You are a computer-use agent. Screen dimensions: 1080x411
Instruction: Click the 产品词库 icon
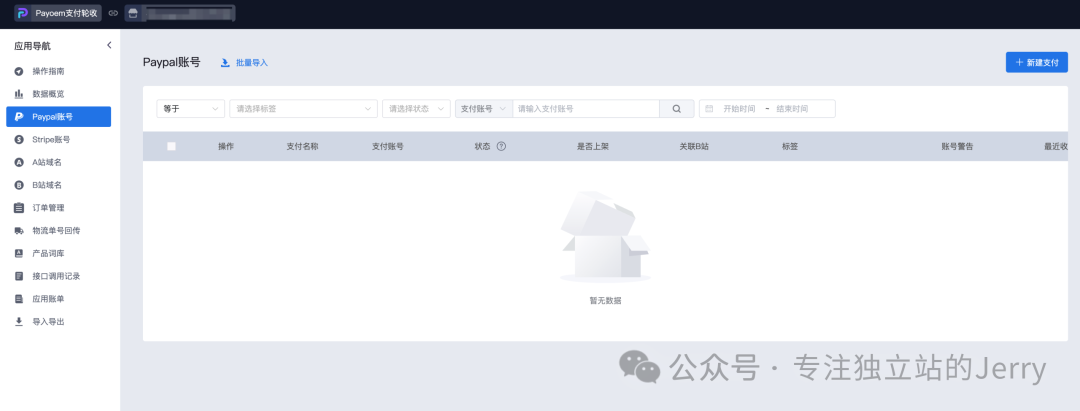[x=19, y=253]
